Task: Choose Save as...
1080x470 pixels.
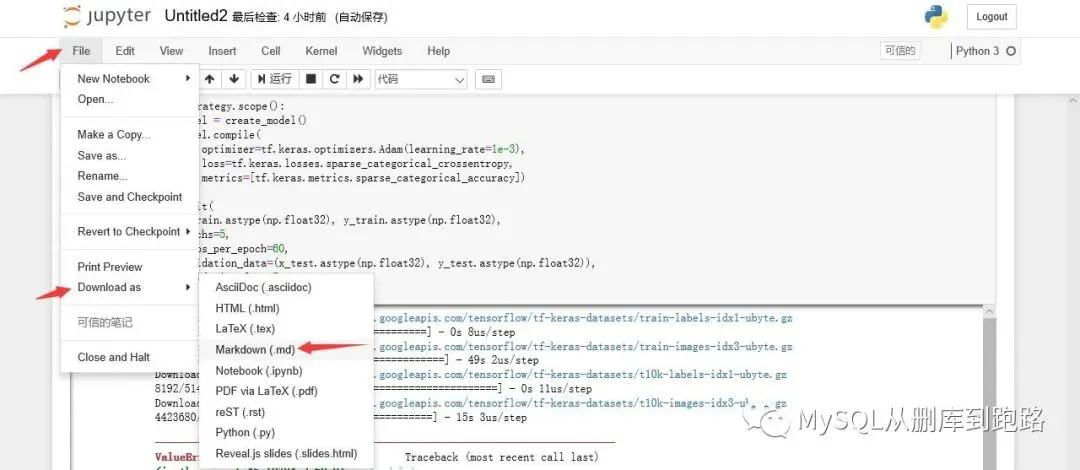Action: click(x=130, y=156)
